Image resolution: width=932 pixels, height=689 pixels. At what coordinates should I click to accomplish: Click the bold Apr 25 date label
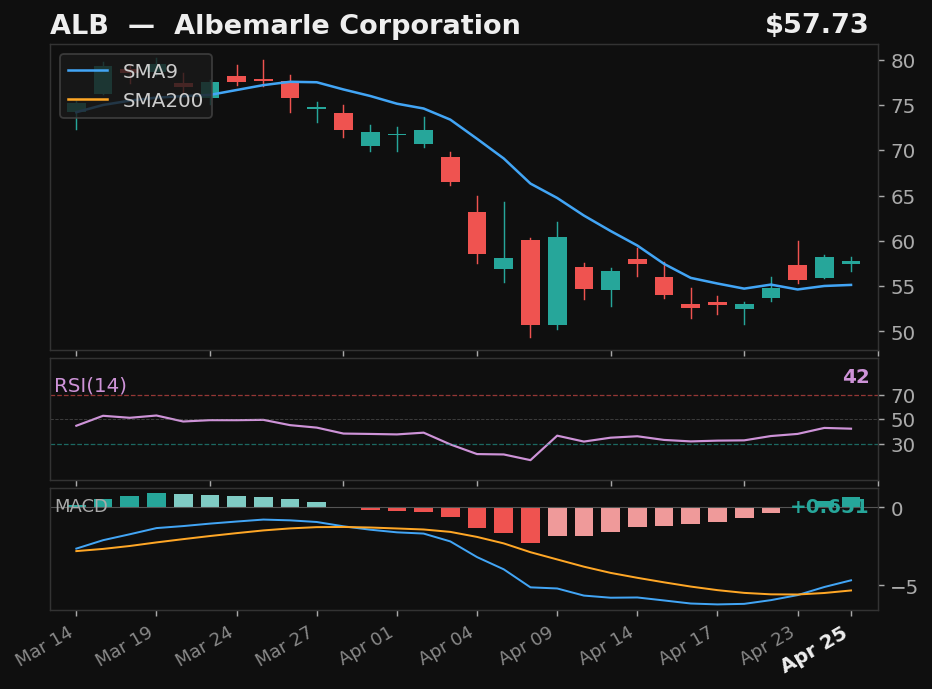pyautogui.click(x=816, y=649)
